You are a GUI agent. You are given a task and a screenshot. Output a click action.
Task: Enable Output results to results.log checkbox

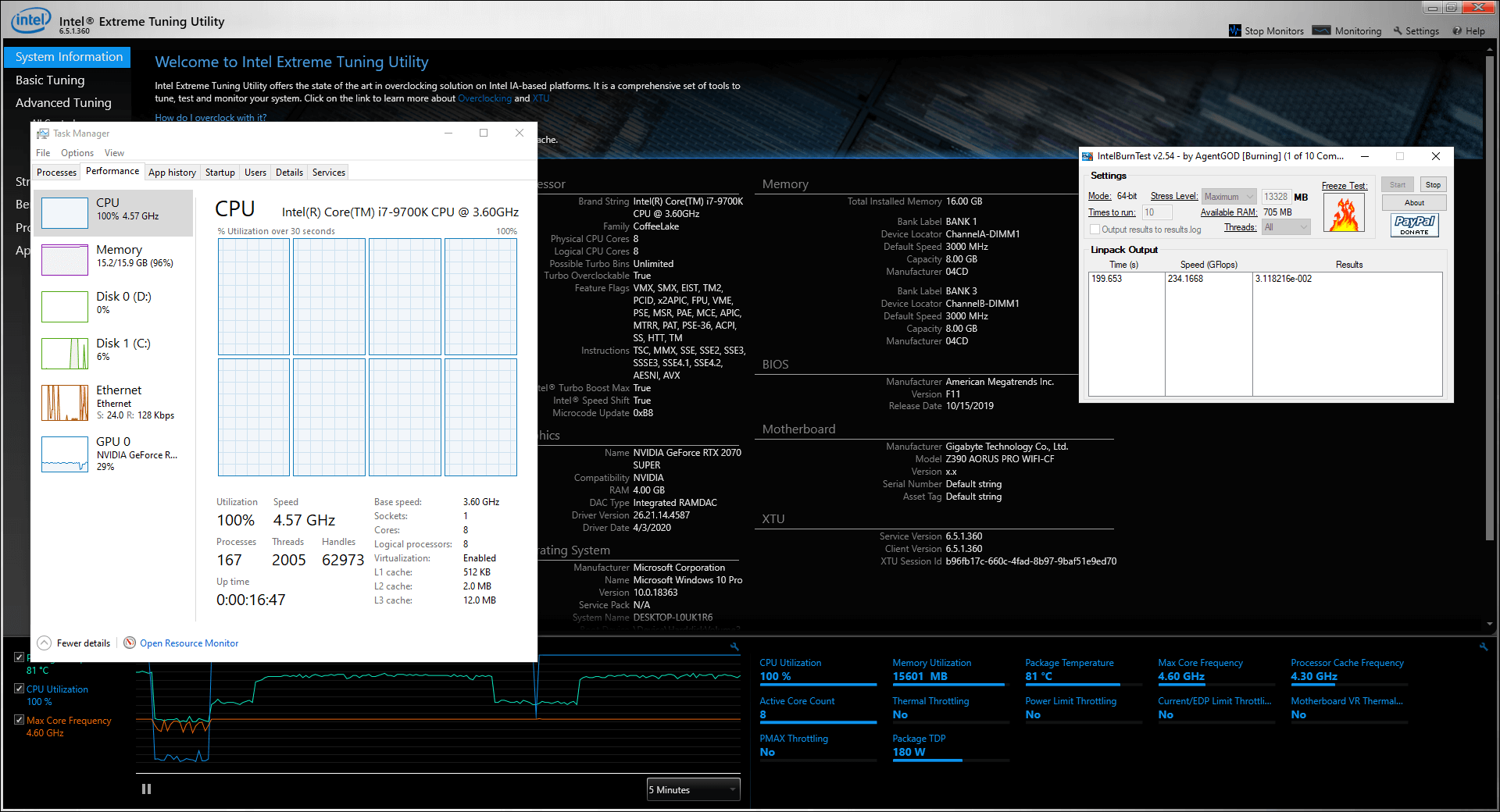click(1095, 230)
